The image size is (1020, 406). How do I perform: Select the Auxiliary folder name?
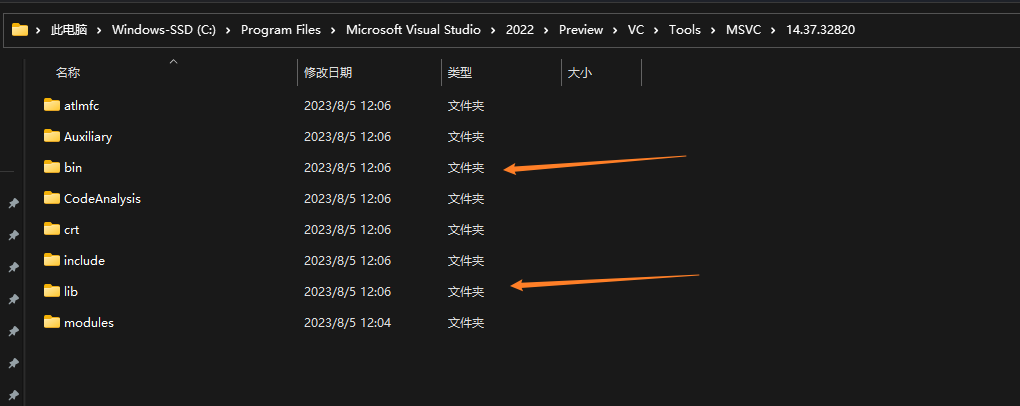click(x=88, y=137)
